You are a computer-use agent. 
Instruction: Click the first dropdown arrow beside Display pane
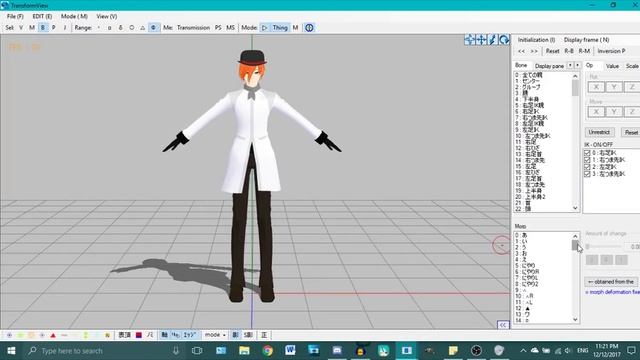570,65
